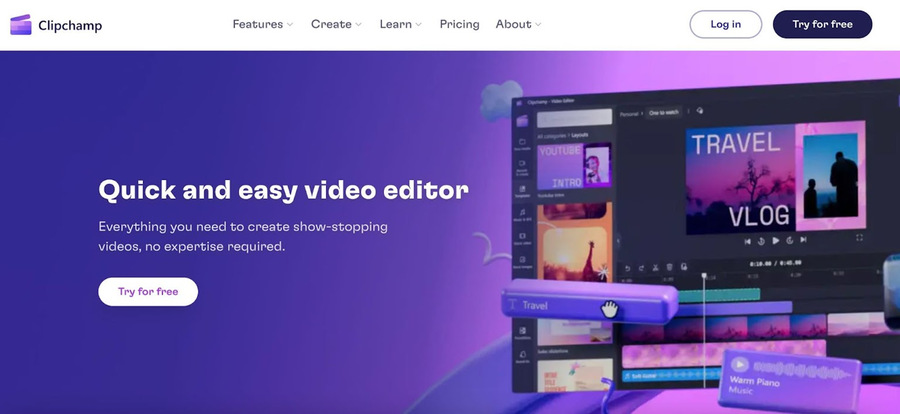Expand the Features dropdown menu
Viewport: 900px width, 414px height.
pyautogui.click(x=263, y=24)
